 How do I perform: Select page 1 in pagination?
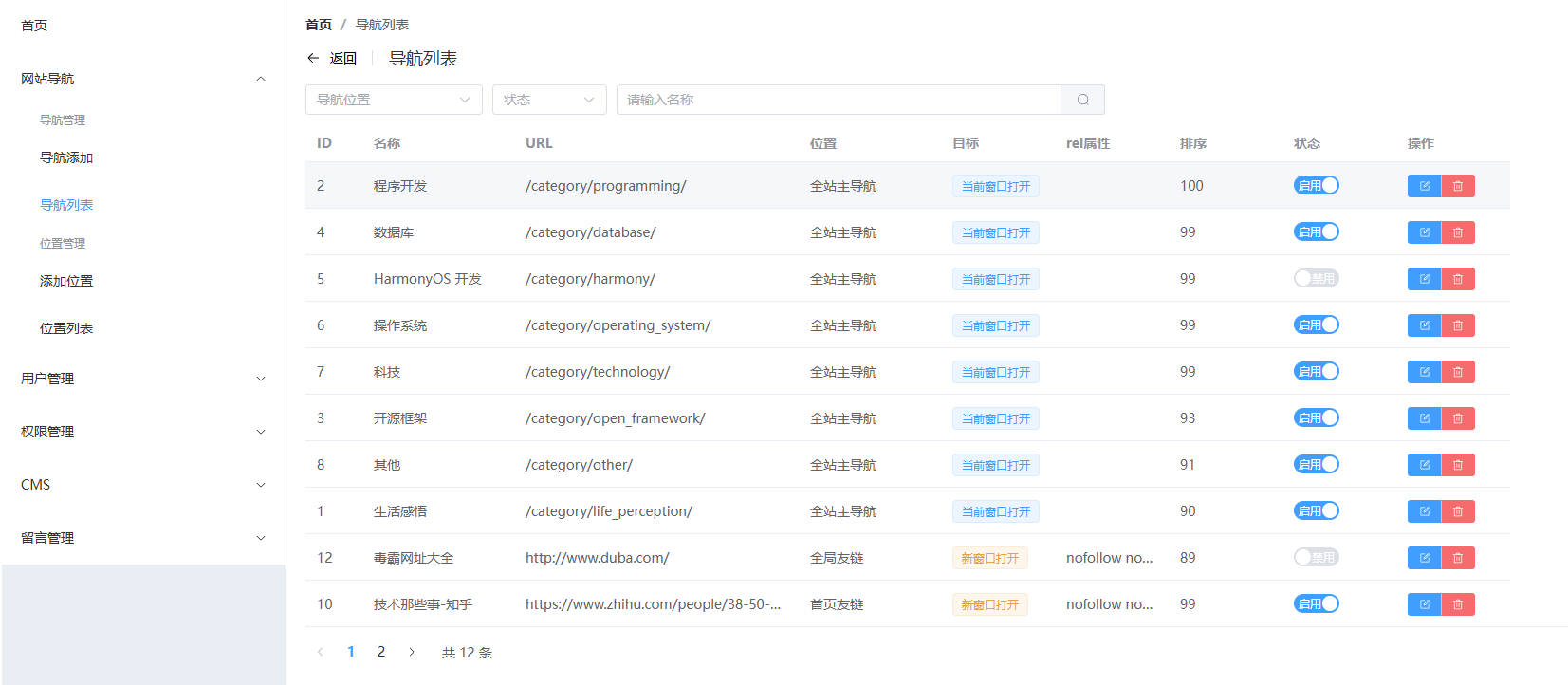click(351, 652)
